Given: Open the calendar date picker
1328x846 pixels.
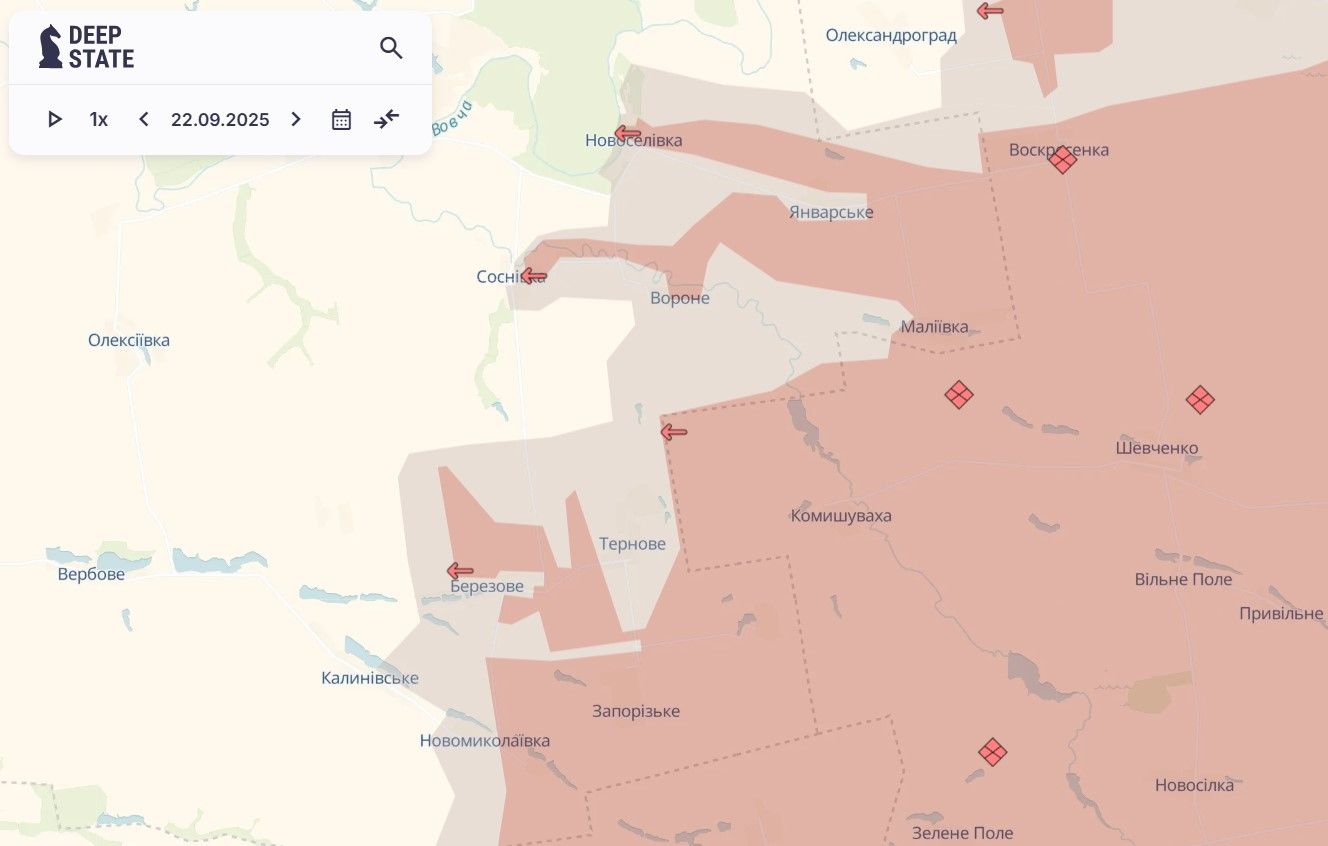Looking at the screenshot, I should pyautogui.click(x=341, y=120).
